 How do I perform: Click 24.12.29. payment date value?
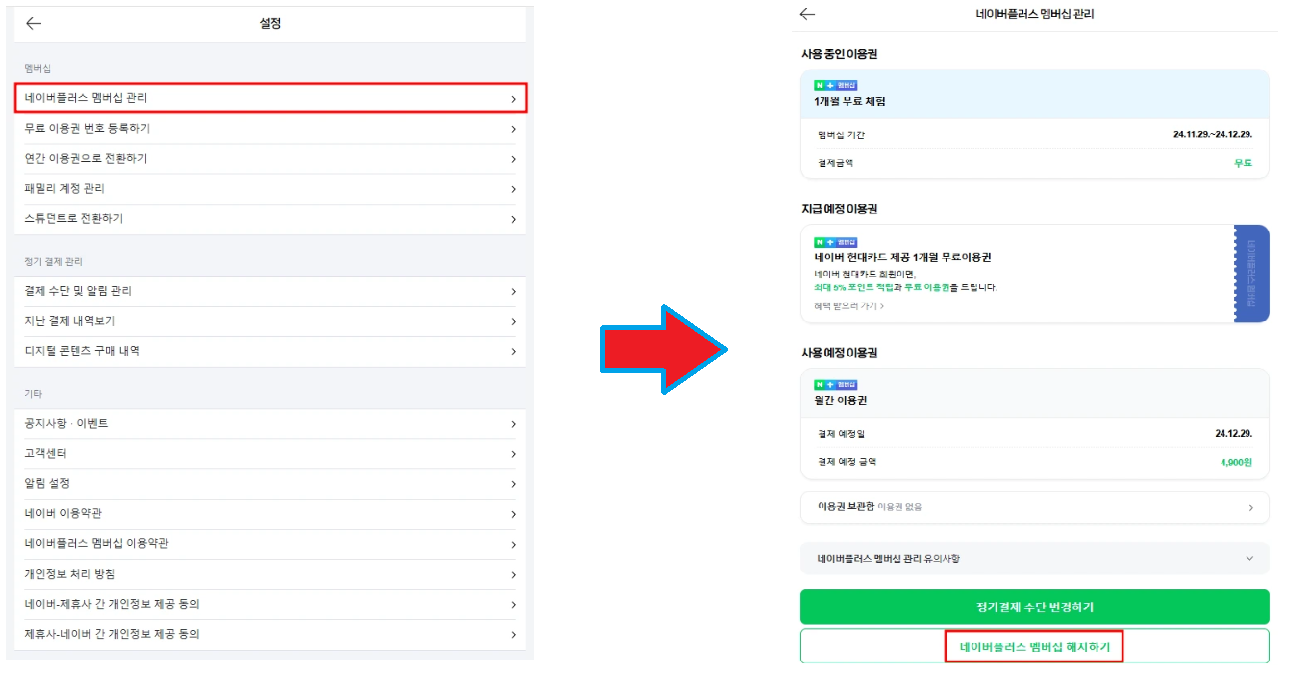[x=1234, y=434]
